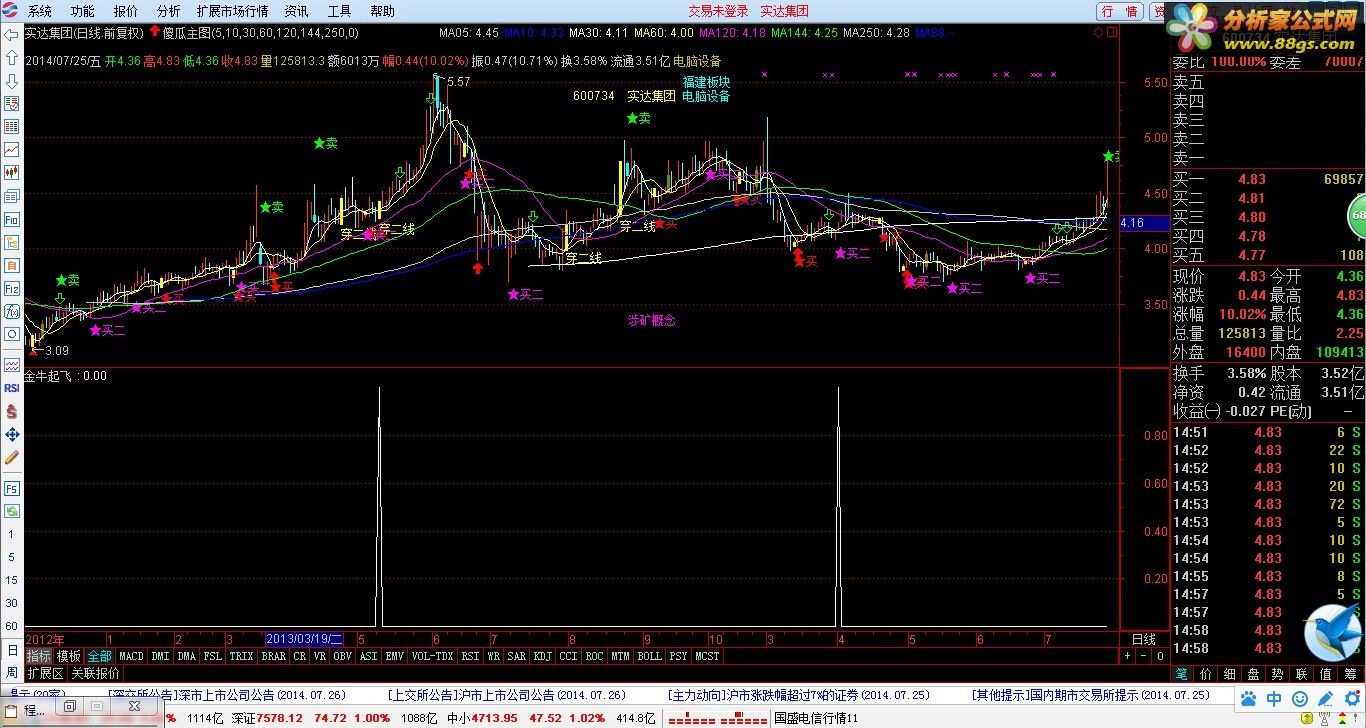Open the 功能 menu
Screen dimensions: 1366x728
pos(83,11)
